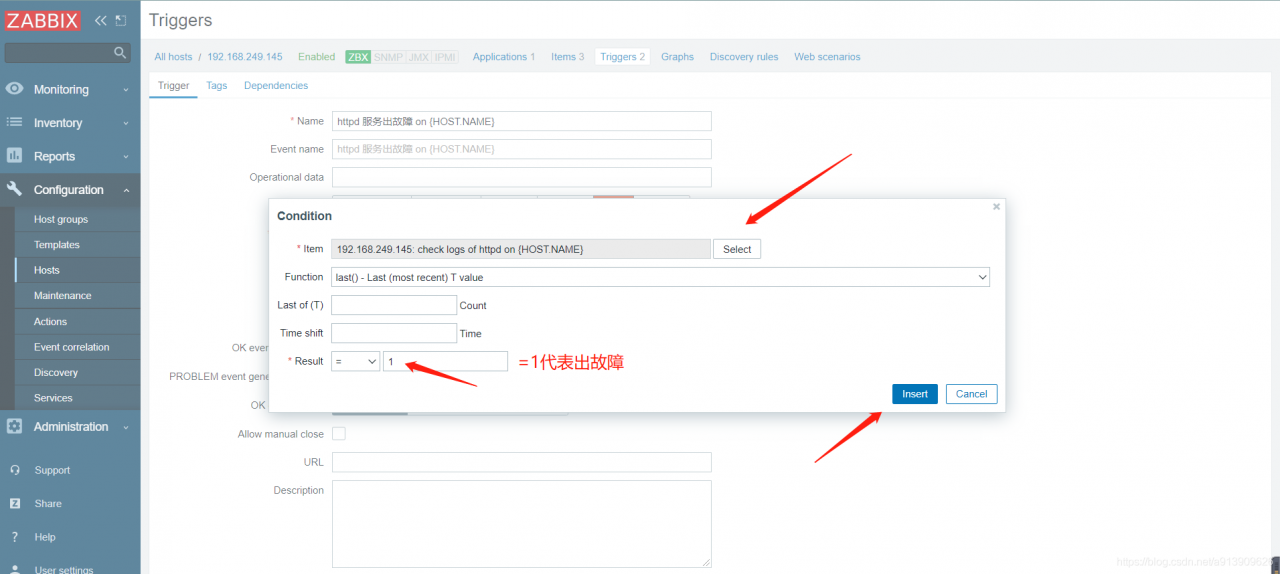Click the Last of (T) field

click(x=394, y=305)
